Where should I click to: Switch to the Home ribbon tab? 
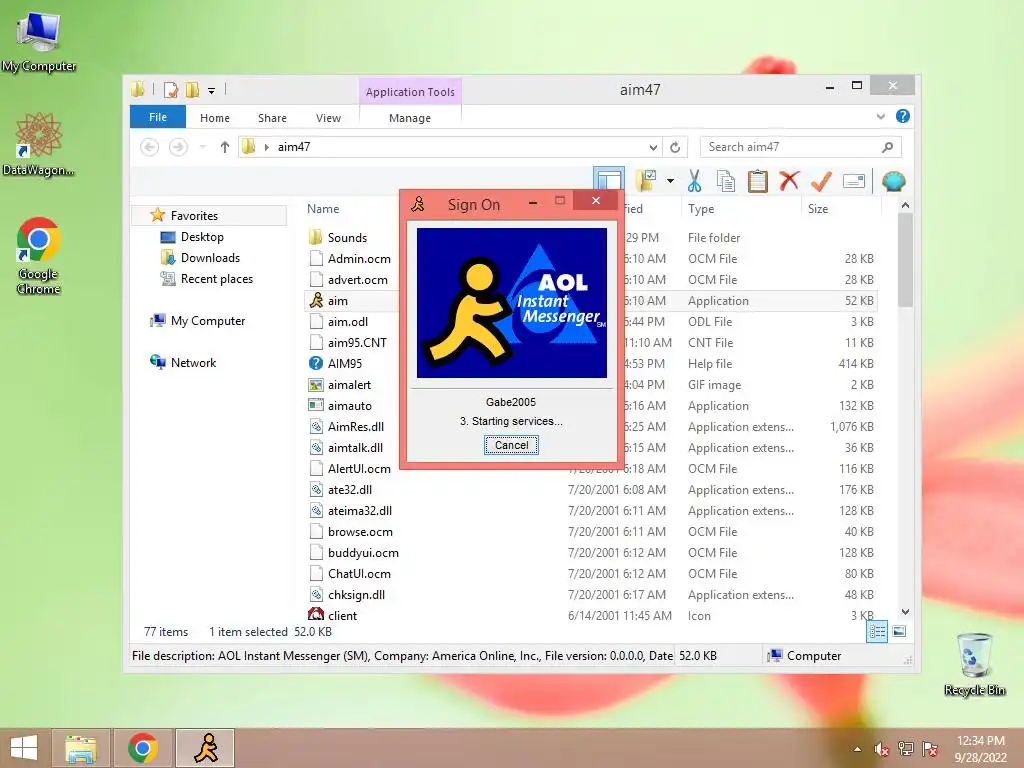point(215,118)
